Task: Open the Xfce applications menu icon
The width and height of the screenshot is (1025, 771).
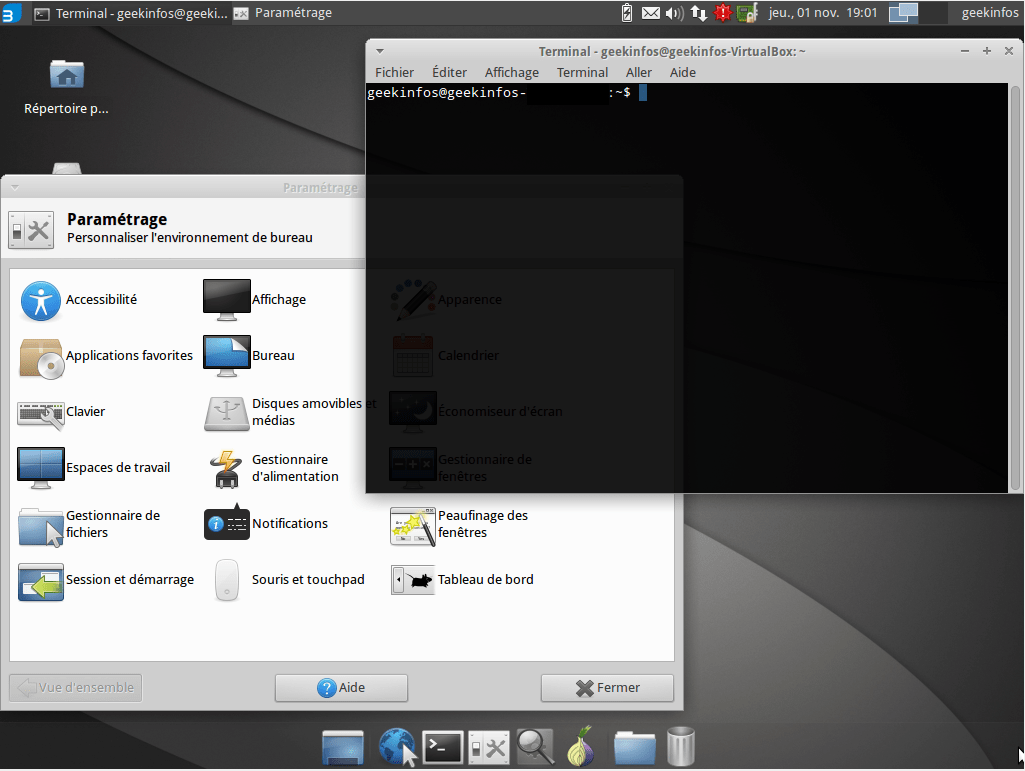Action: tap(11, 12)
